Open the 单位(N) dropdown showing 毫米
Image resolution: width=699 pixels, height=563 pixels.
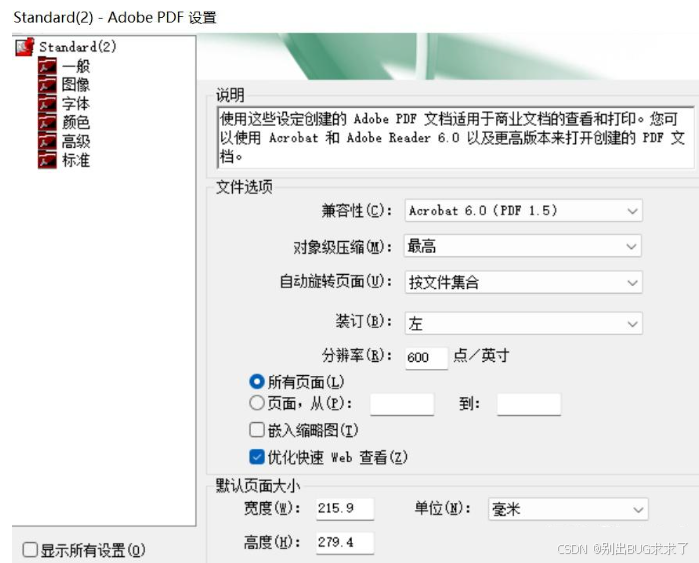[568, 509]
